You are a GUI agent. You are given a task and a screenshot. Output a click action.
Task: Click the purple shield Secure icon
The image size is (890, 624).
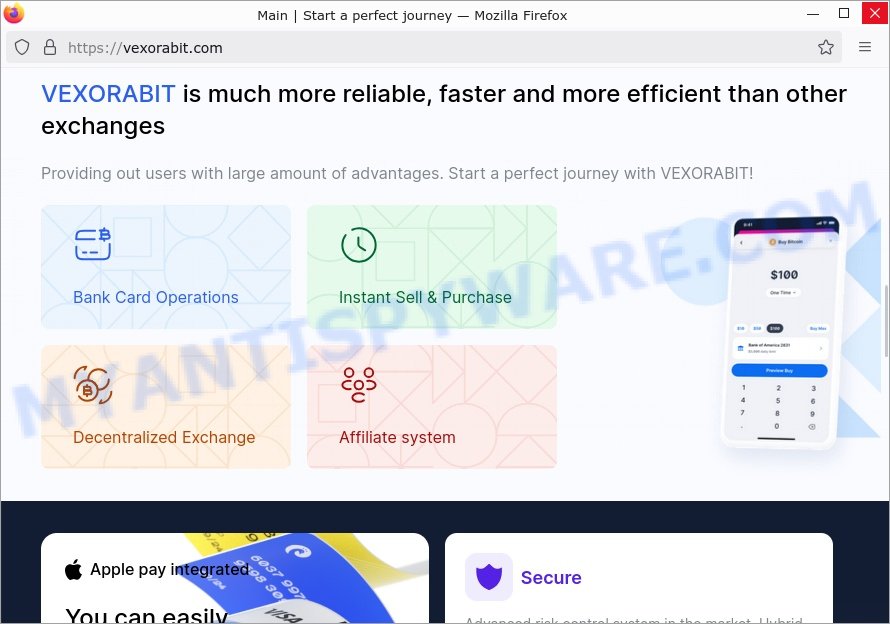[489, 577]
